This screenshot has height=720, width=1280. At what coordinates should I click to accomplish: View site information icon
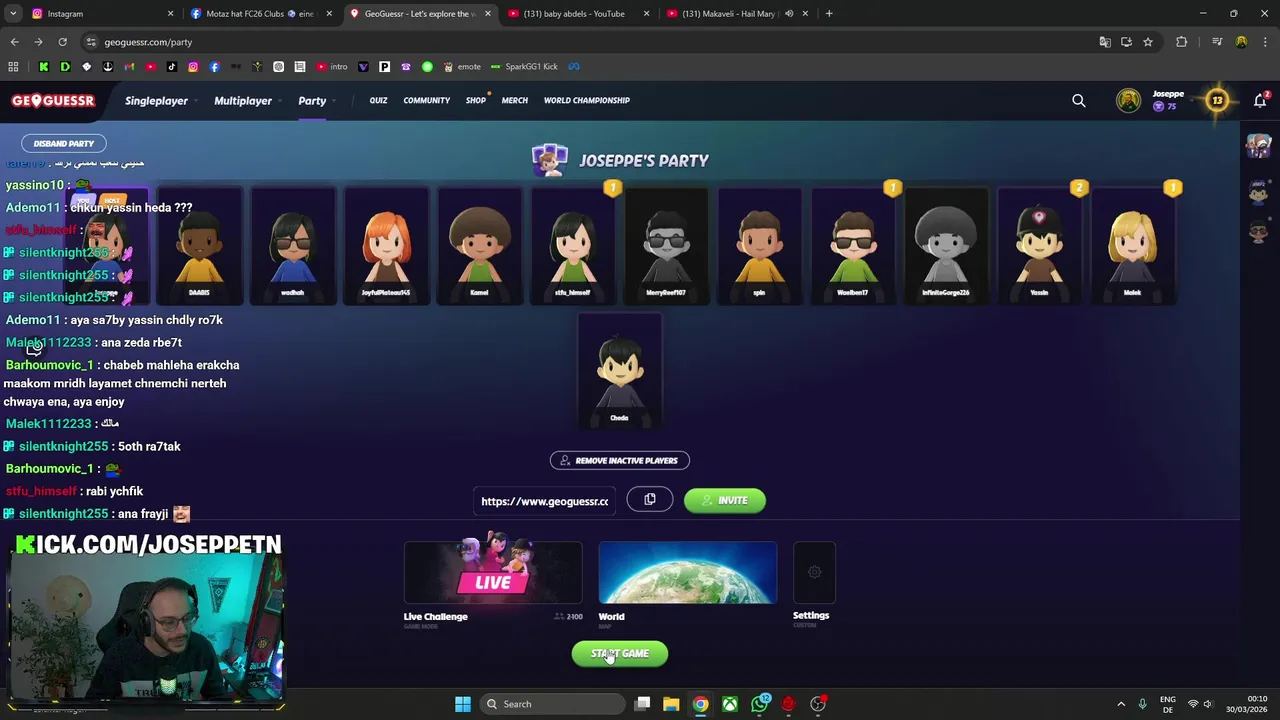[x=91, y=42]
